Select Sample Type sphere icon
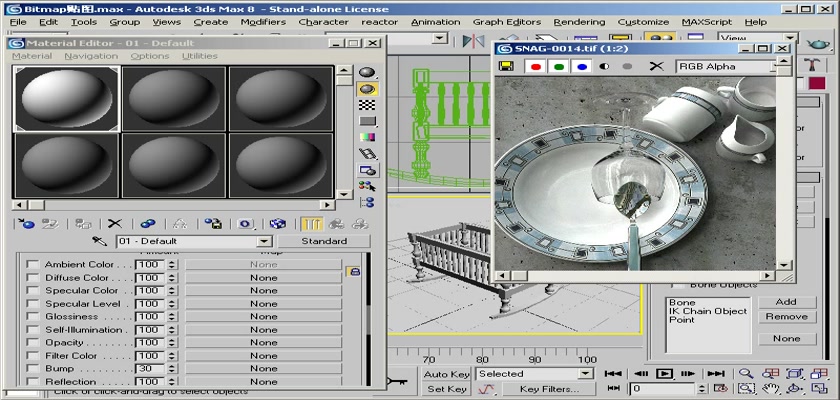Viewport: 840px width, 400px height. click(367, 72)
